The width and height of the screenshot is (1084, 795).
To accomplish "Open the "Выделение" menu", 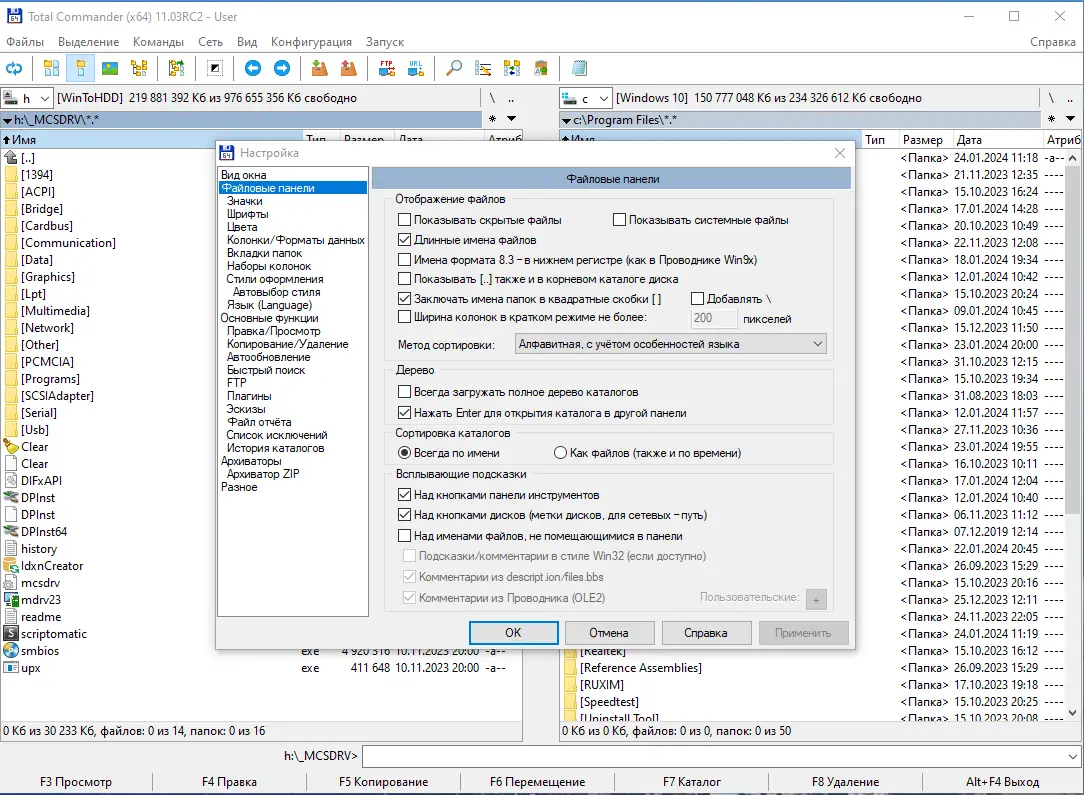I will coord(88,42).
